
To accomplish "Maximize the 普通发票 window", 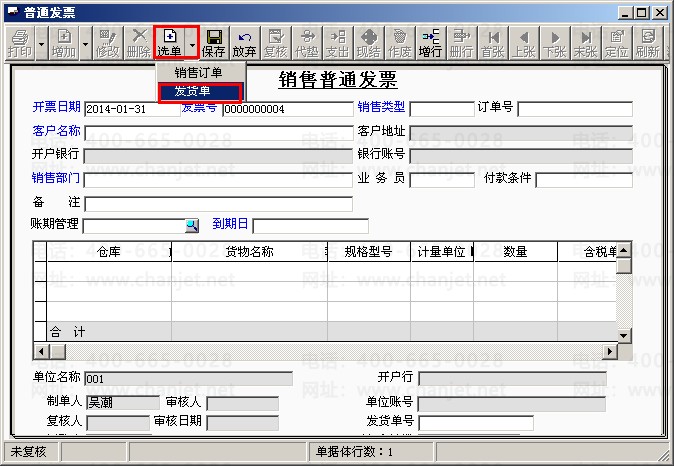I will coord(641,13).
